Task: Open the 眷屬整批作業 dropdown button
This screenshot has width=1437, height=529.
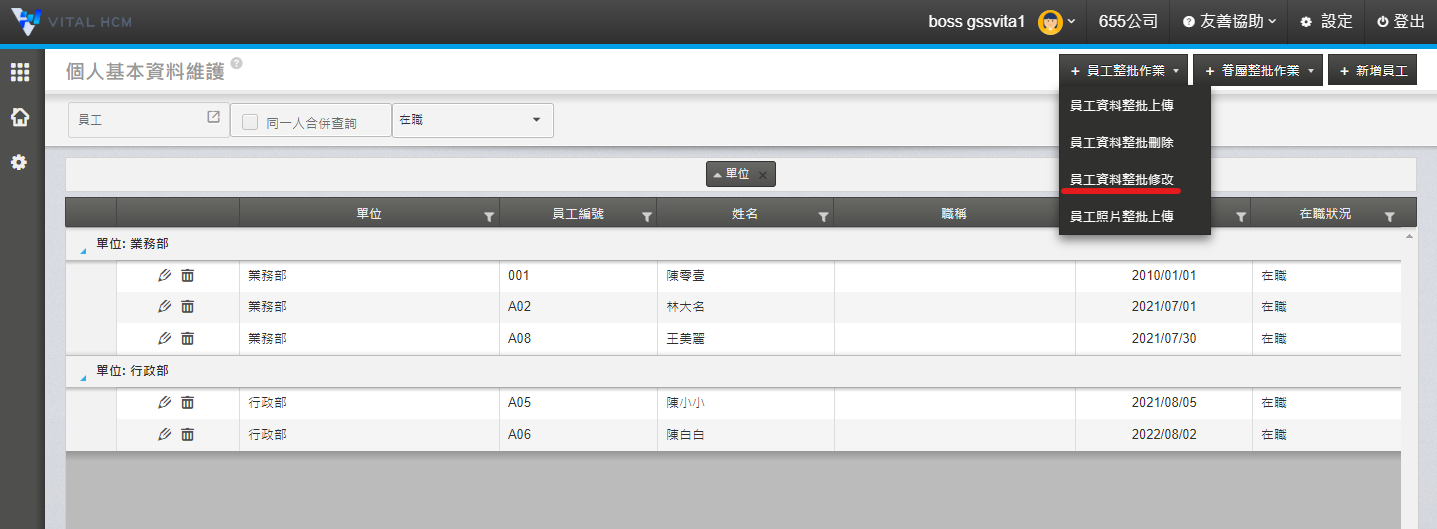Action: (1258, 70)
